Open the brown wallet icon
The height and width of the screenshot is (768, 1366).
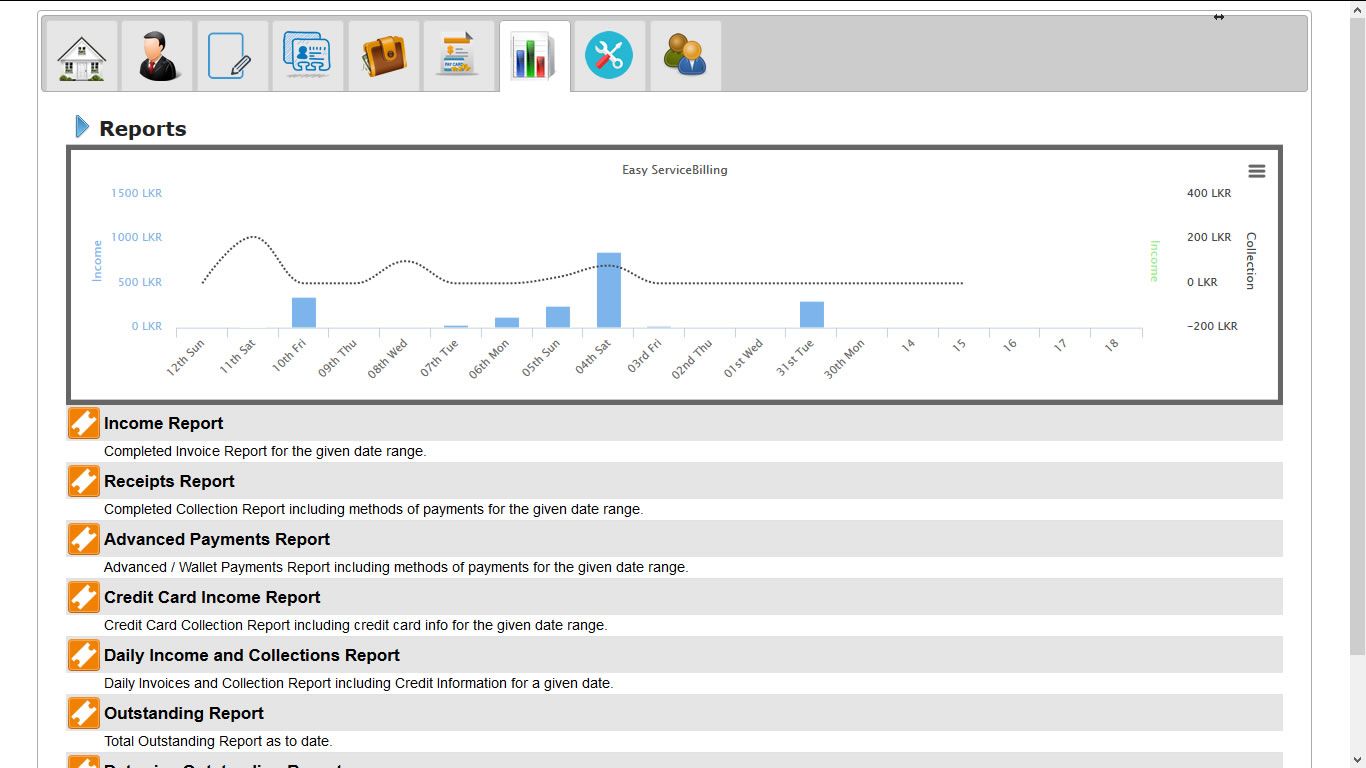click(384, 56)
